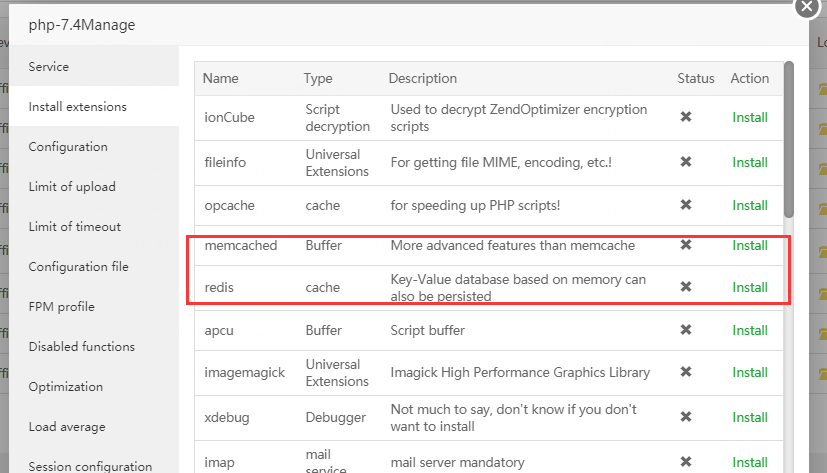Open the Service tab

click(x=49, y=67)
